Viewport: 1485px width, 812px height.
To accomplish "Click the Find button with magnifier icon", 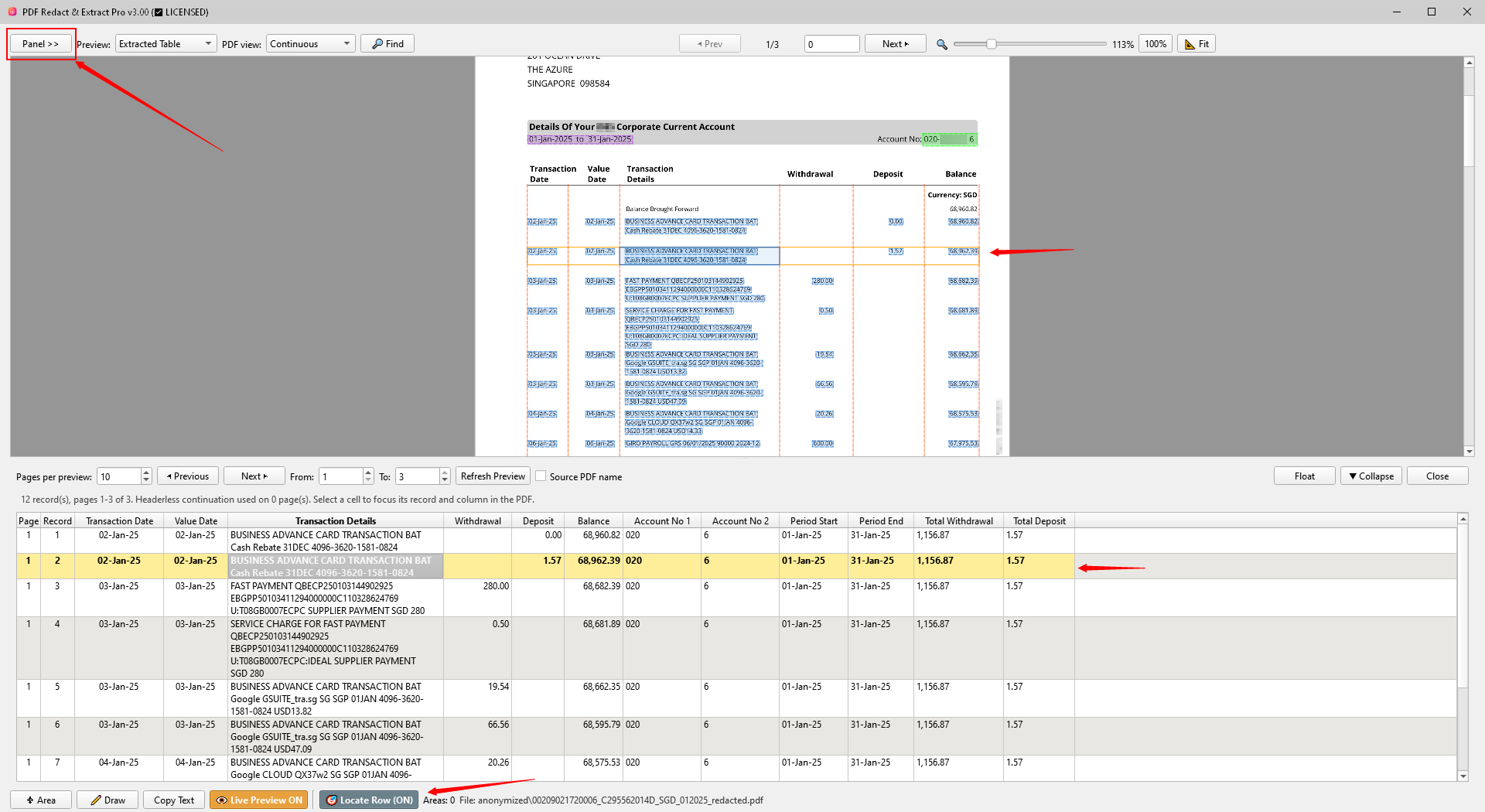I will tap(387, 44).
